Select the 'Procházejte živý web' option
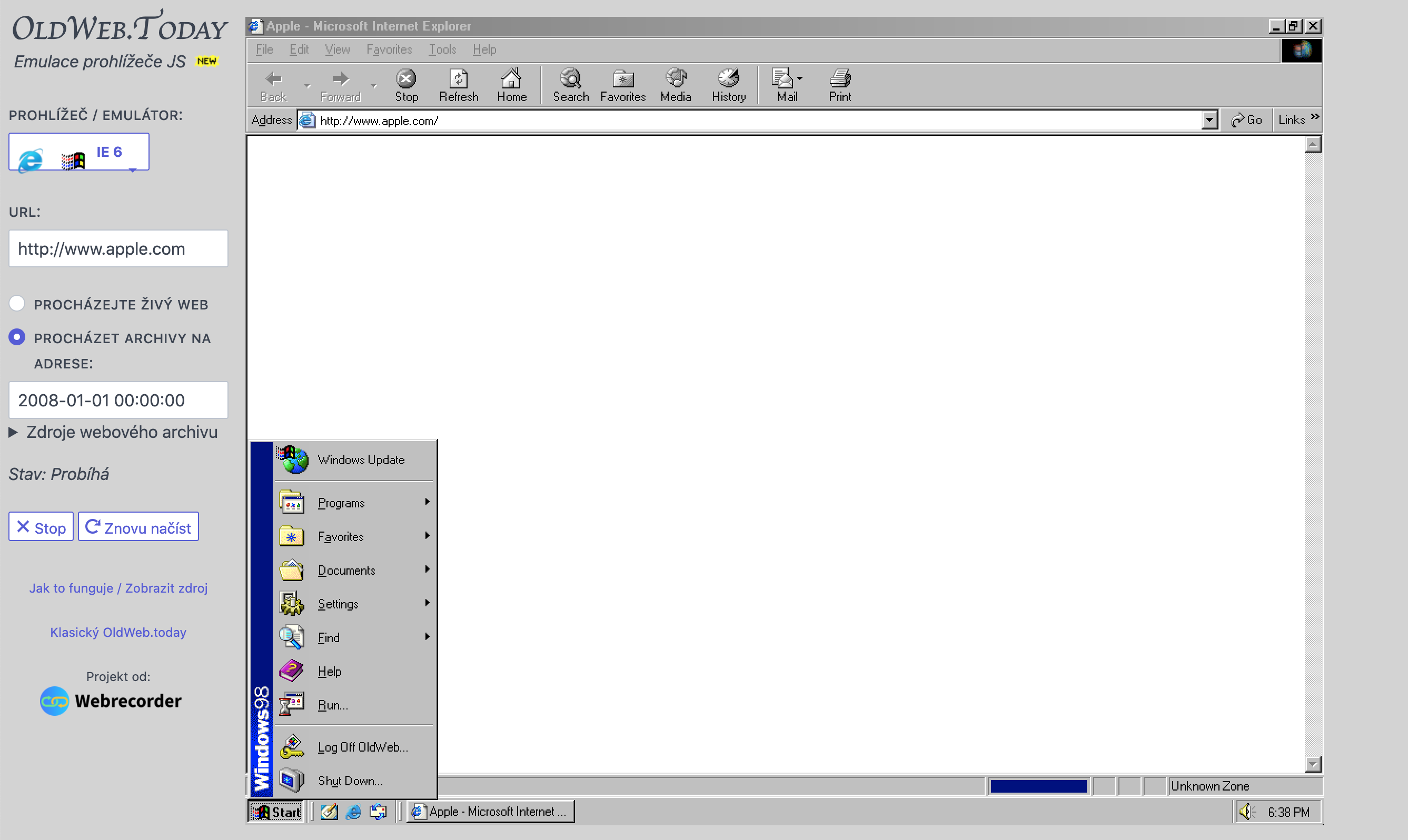The height and width of the screenshot is (840, 1408). [17, 303]
